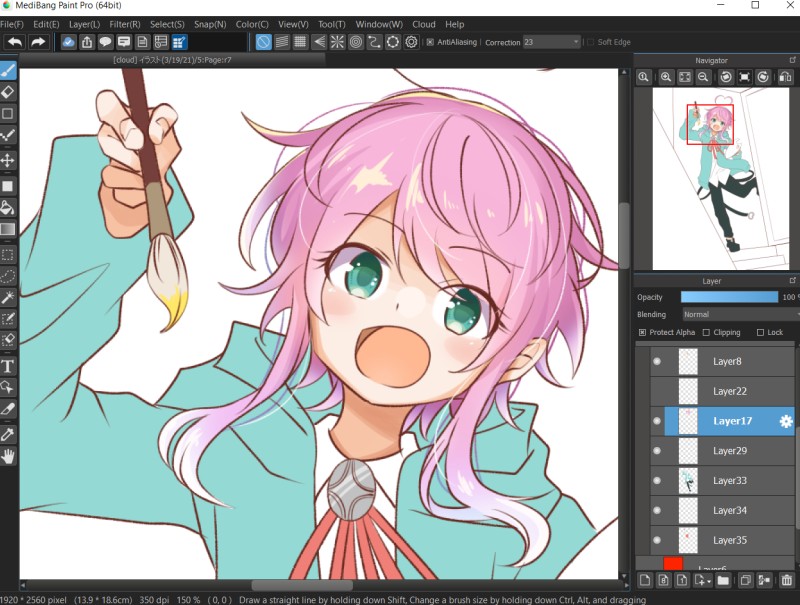The height and width of the screenshot is (605, 800).
Task: Open the Snap menu
Action: coord(210,24)
